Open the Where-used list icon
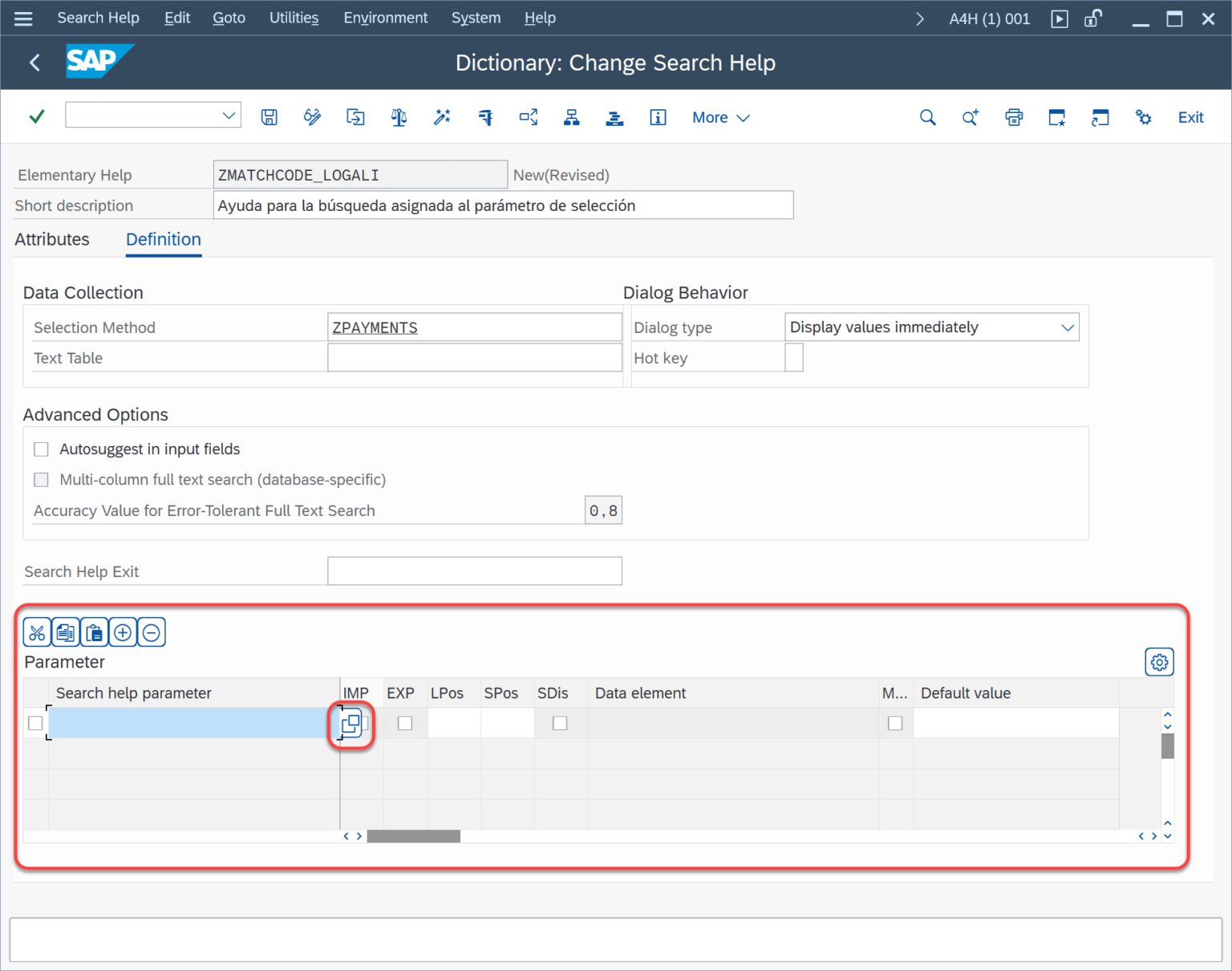Viewport: 1232px width, 971px height. click(x=529, y=117)
